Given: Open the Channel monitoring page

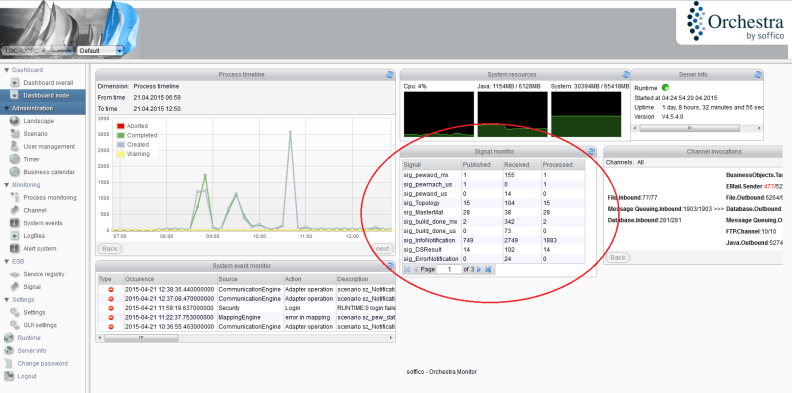Looking at the screenshot, I should pyautogui.click(x=35, y=210).
